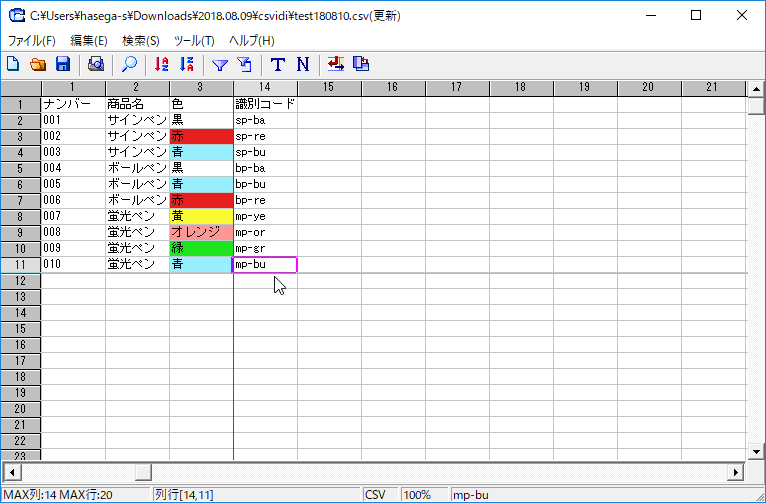Click horizontal scrollbar right arrow
This screenshot has width=766, height=503.
click(735, 472)
